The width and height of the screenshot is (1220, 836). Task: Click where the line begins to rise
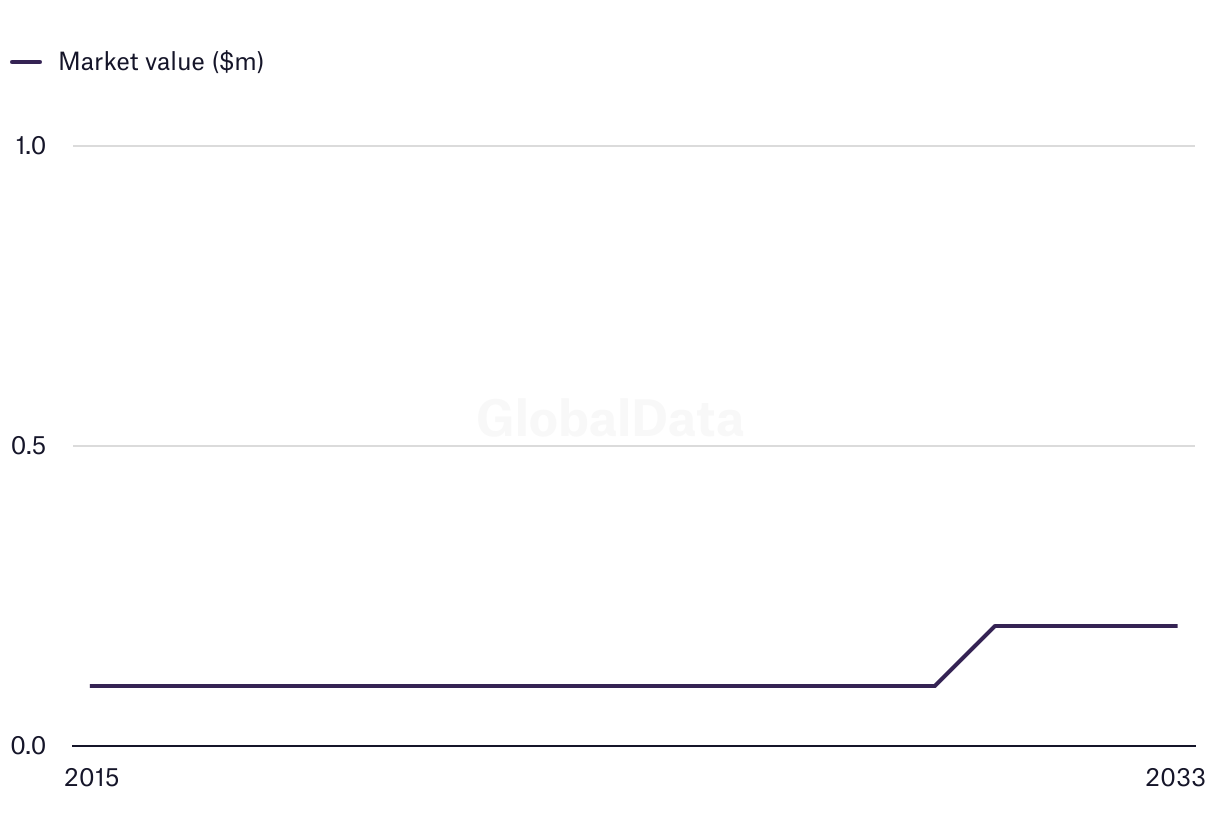935,686
